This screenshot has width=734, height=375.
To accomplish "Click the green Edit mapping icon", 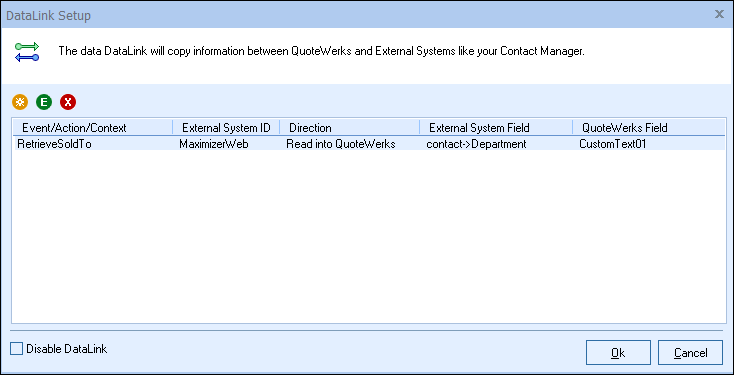I will tap(44, 102).
